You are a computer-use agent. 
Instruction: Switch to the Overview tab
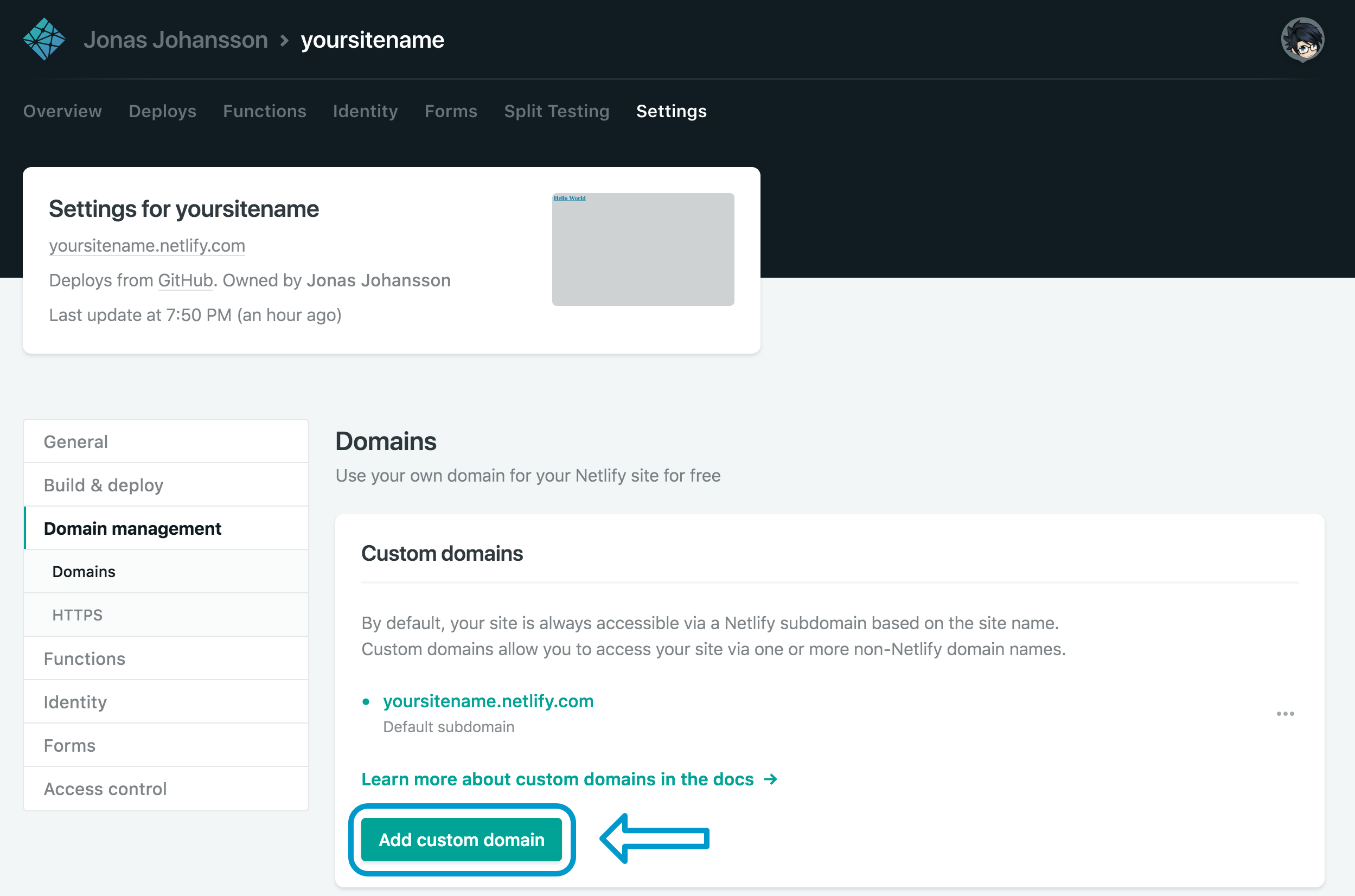pos(62,111)
